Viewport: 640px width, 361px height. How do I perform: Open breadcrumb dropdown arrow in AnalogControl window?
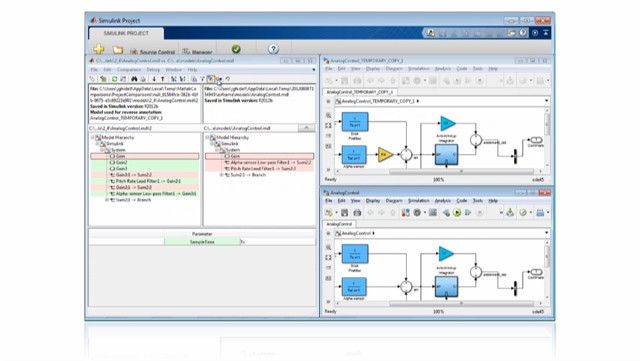point(547,233)
